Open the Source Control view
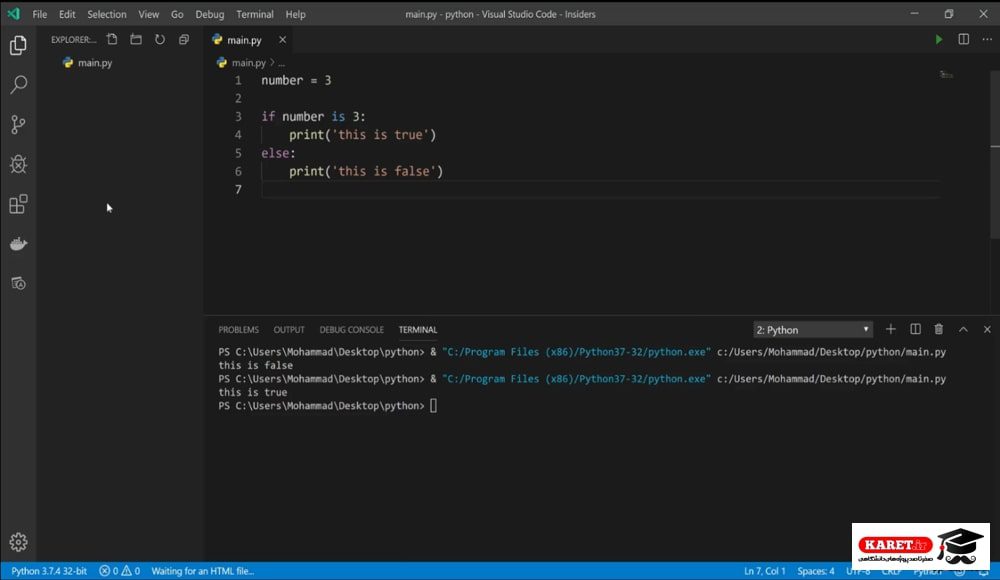Viewport: 1000px width, 580px height. (x=18, y=124)
